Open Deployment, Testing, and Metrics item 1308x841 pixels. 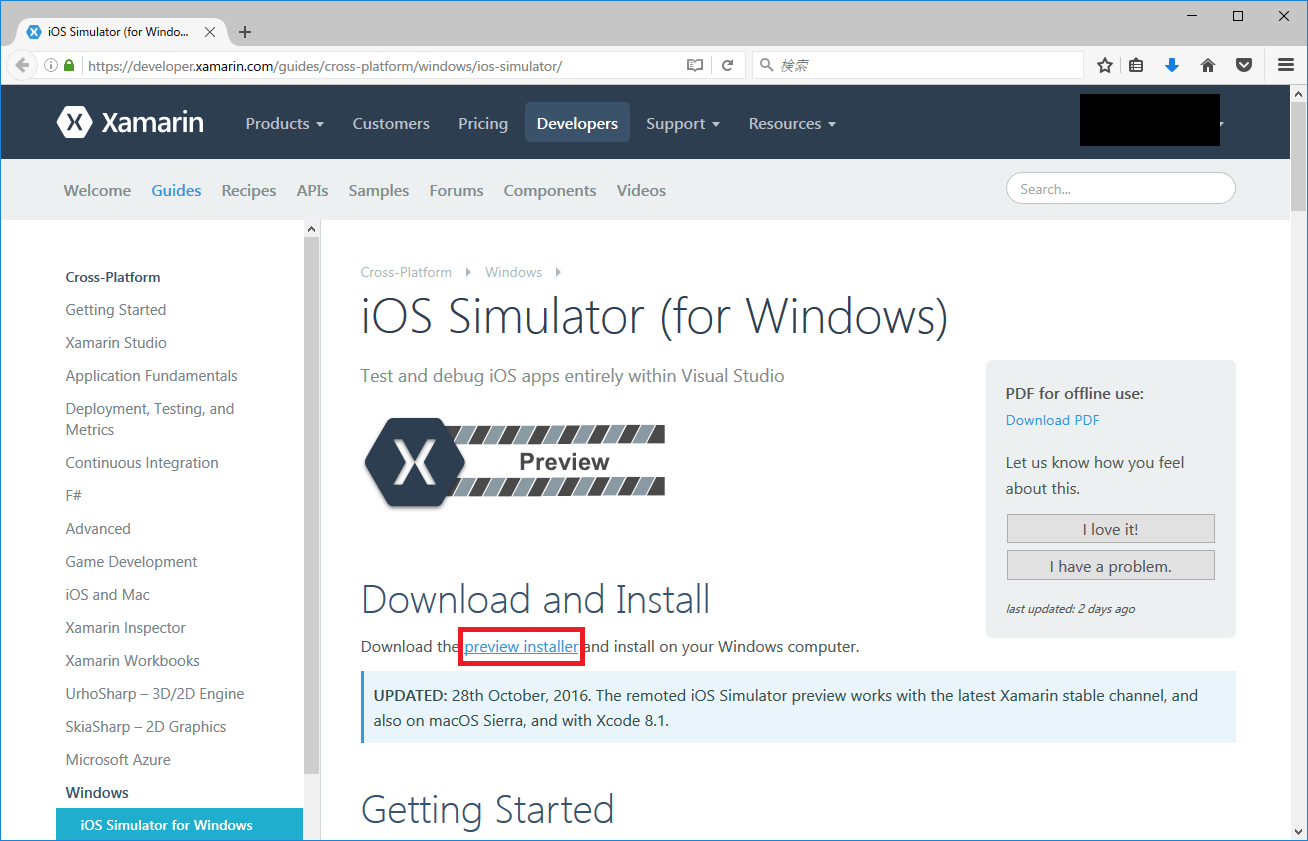(149, 419)
